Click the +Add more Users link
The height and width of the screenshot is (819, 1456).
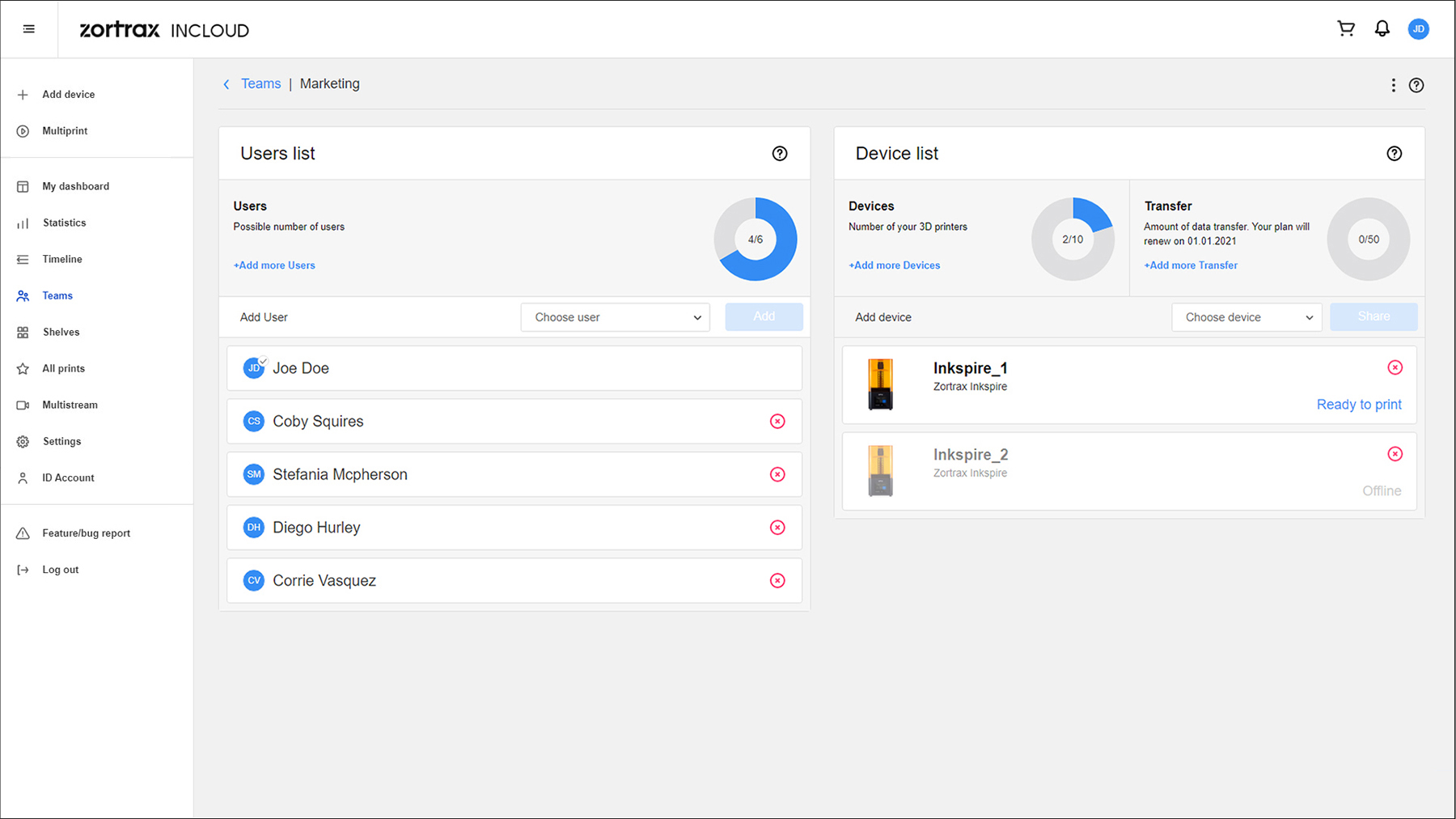[x=274, y=265]
